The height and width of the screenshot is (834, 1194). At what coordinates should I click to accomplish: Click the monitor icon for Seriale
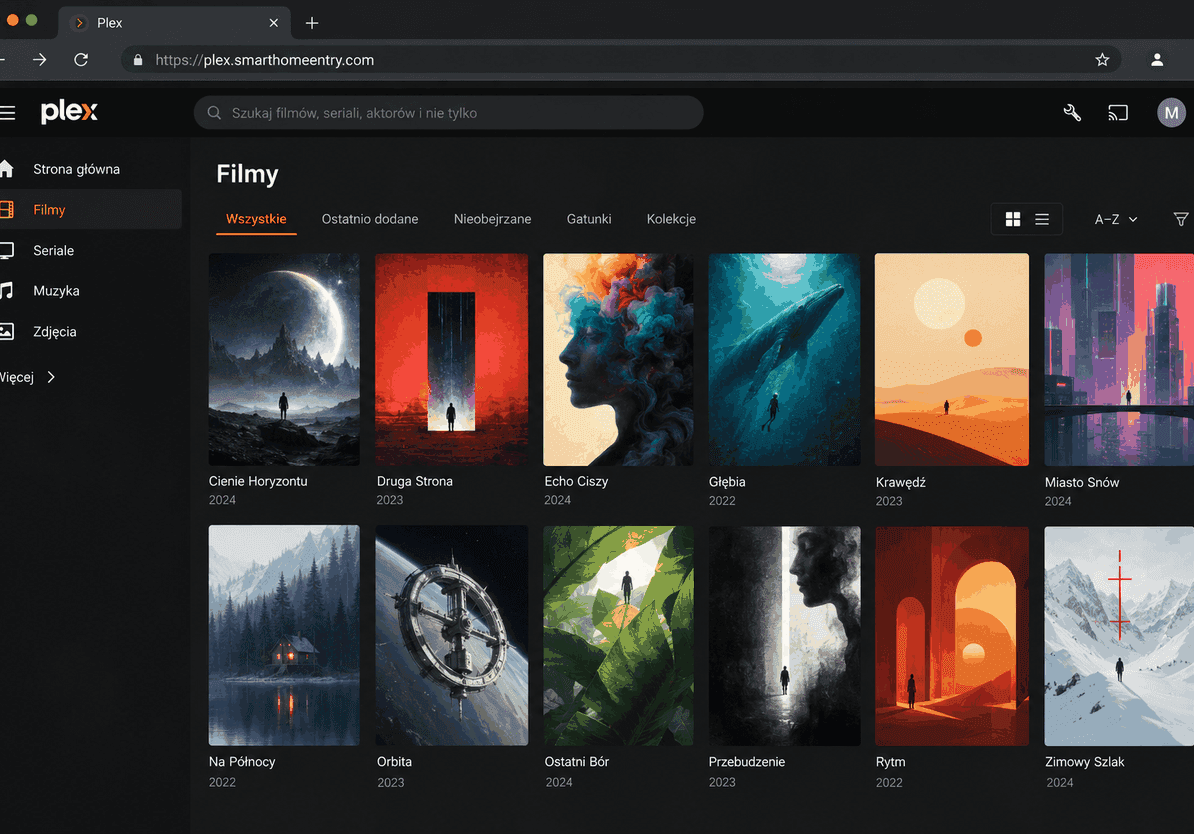[6, 250]
